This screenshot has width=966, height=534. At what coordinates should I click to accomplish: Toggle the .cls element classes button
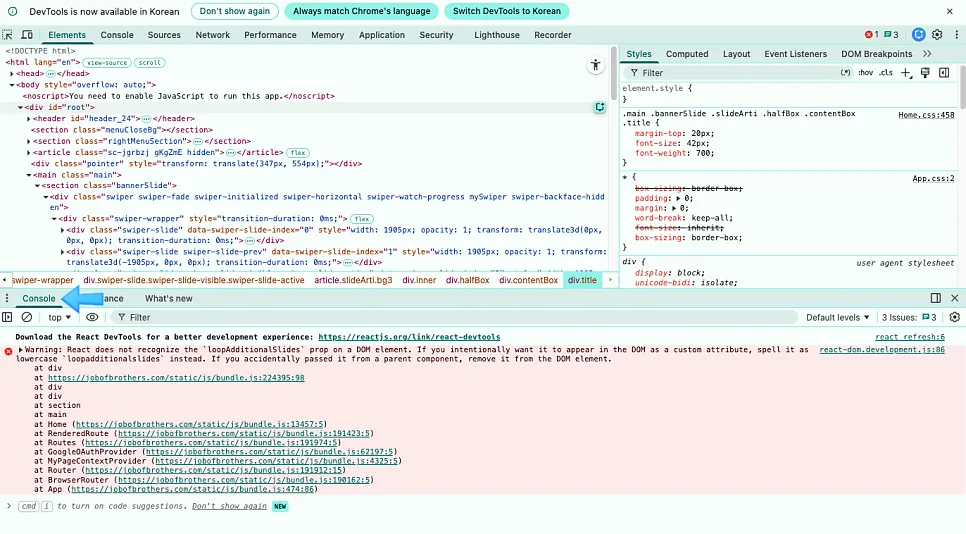(886, 73)
